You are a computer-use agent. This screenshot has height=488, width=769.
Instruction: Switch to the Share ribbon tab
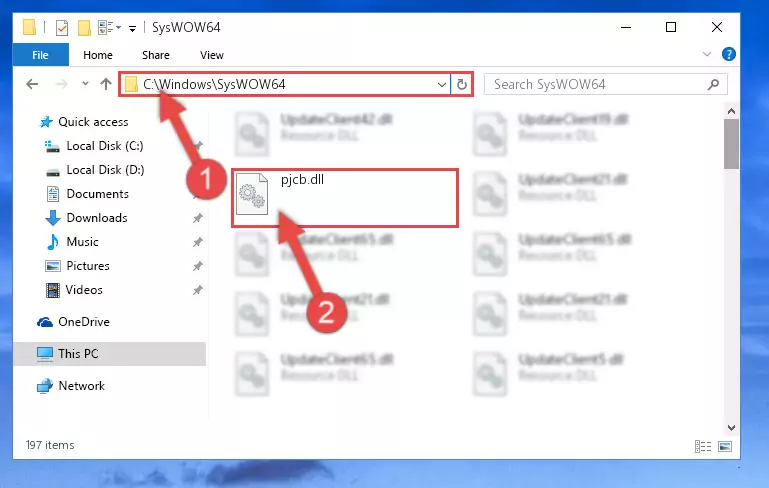(156, 55)
